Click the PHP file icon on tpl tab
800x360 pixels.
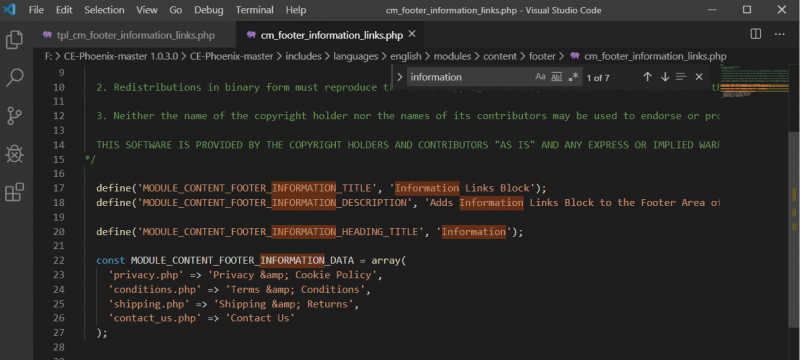48,35
